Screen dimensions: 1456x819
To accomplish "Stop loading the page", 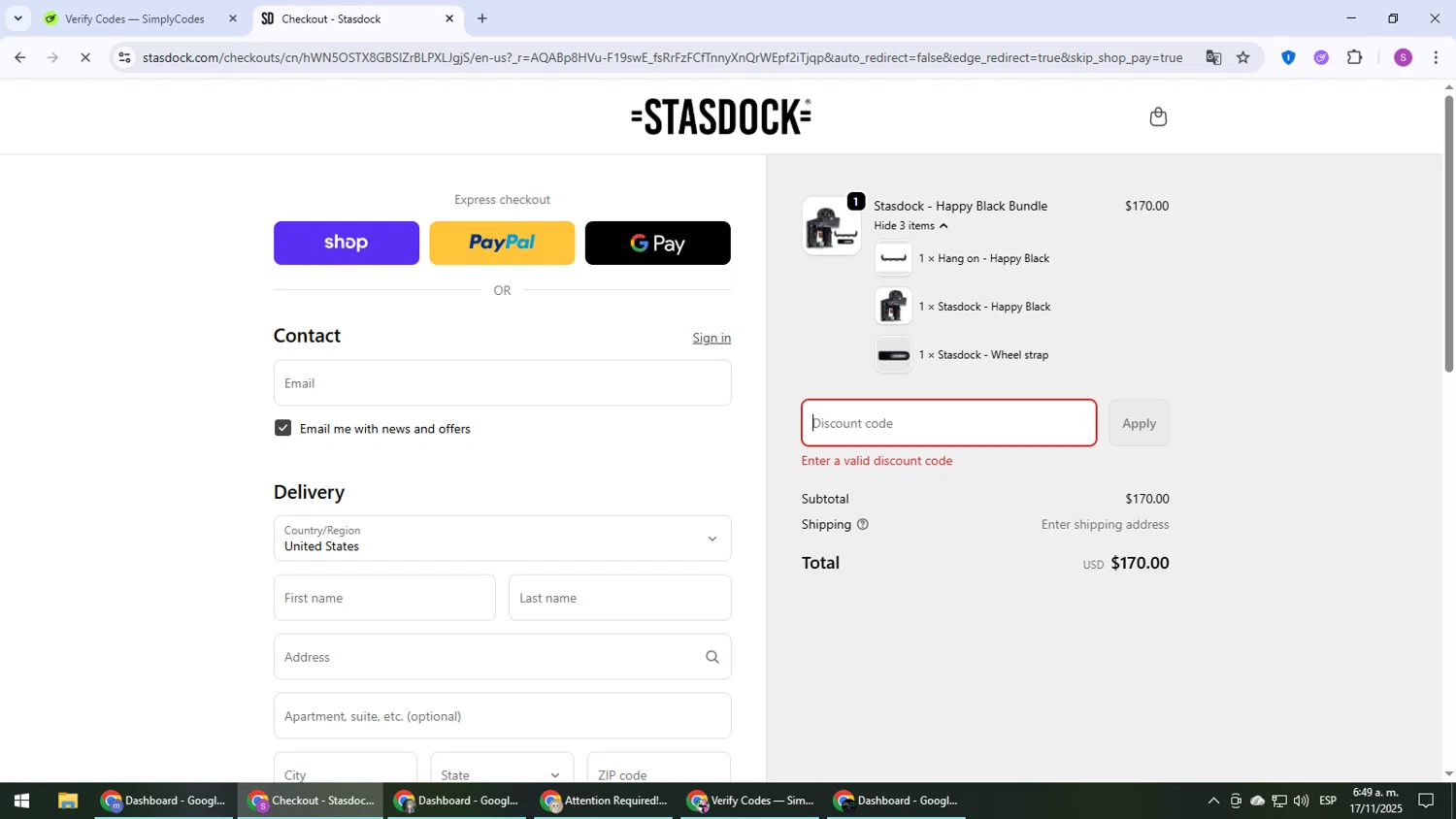I will click(85, 57).
